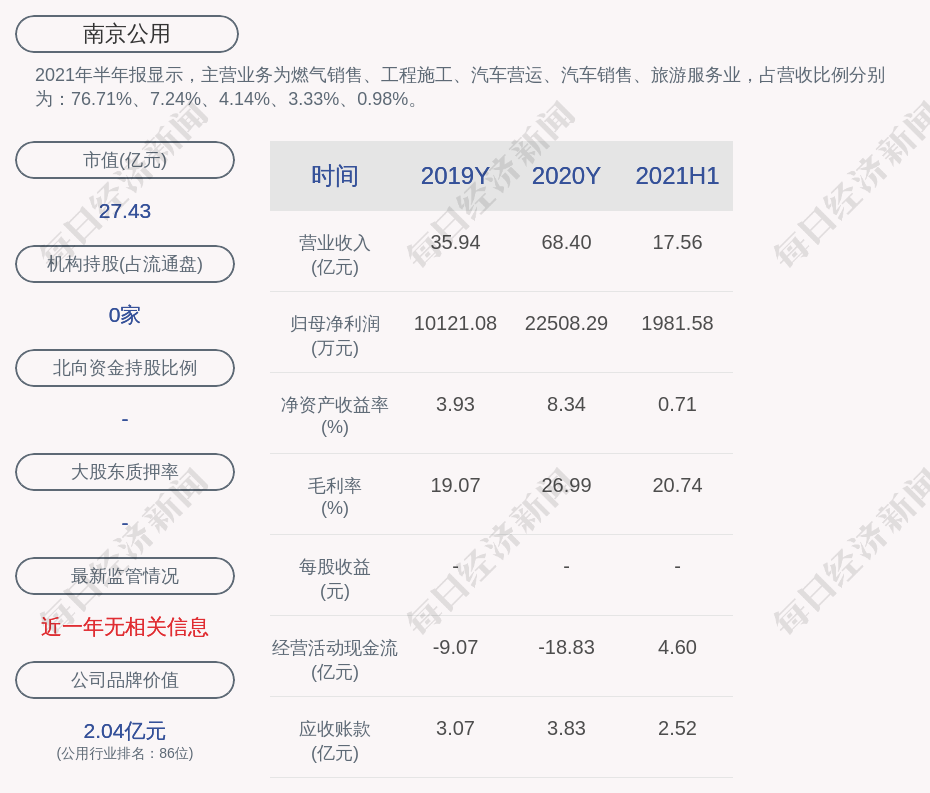Click 2020Y revenue value 68.40
The image size is (930, 793).
[x=566, y=243]
